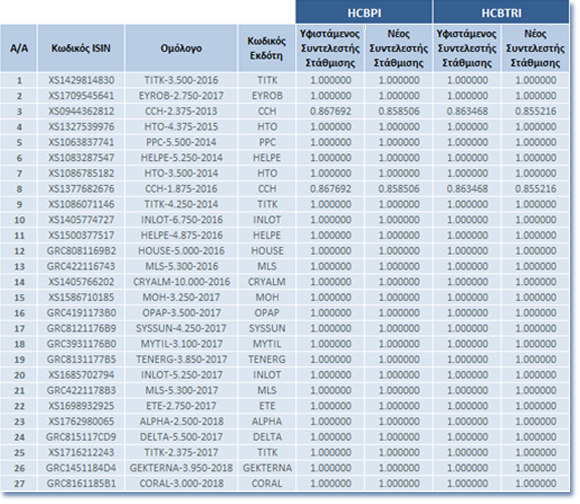
Task: Click the HCBTRI header cell
Action: coord(501,12)
